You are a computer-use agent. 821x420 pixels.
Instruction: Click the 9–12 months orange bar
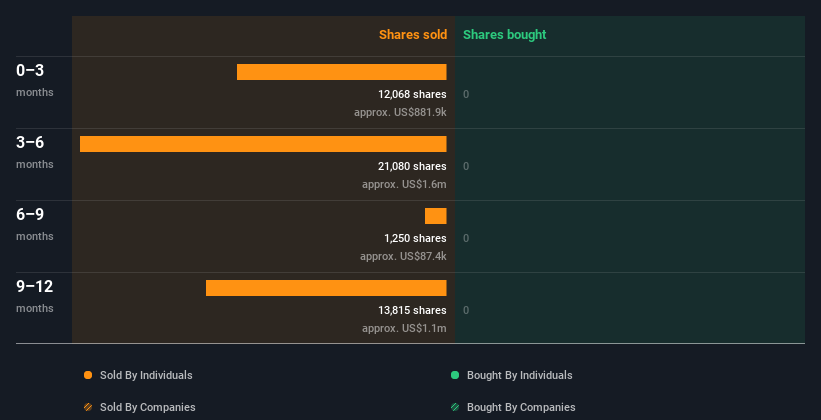click(326, 288)
